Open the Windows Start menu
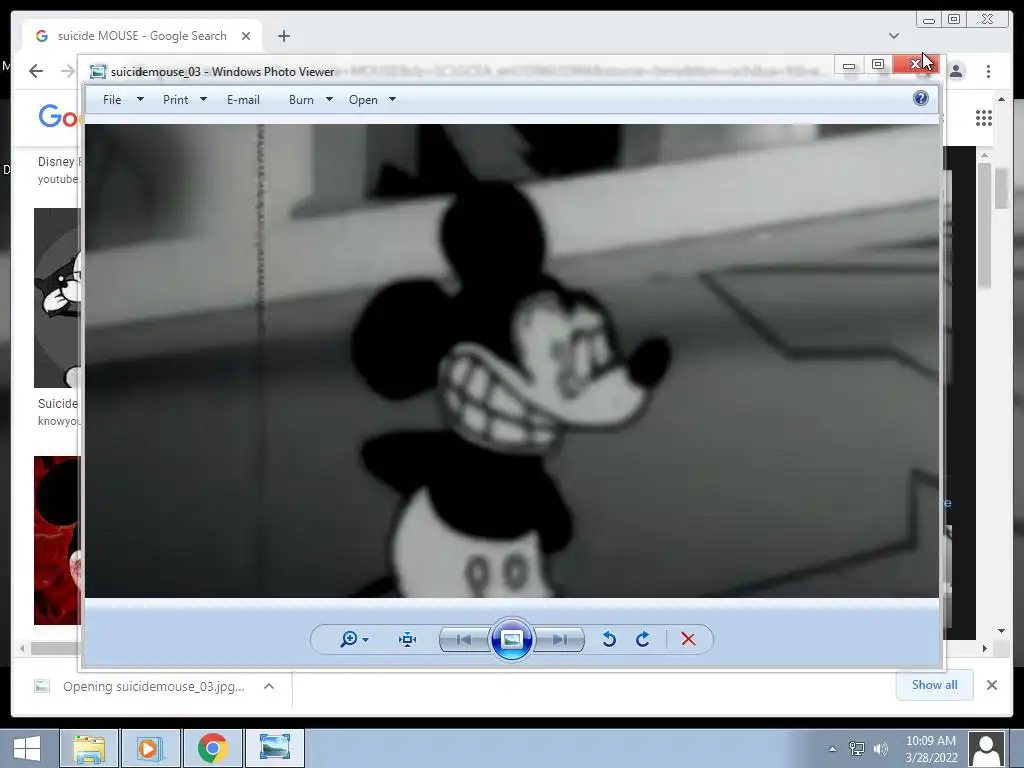Viewport: 1024px width, 768px height. coord(27,748)
